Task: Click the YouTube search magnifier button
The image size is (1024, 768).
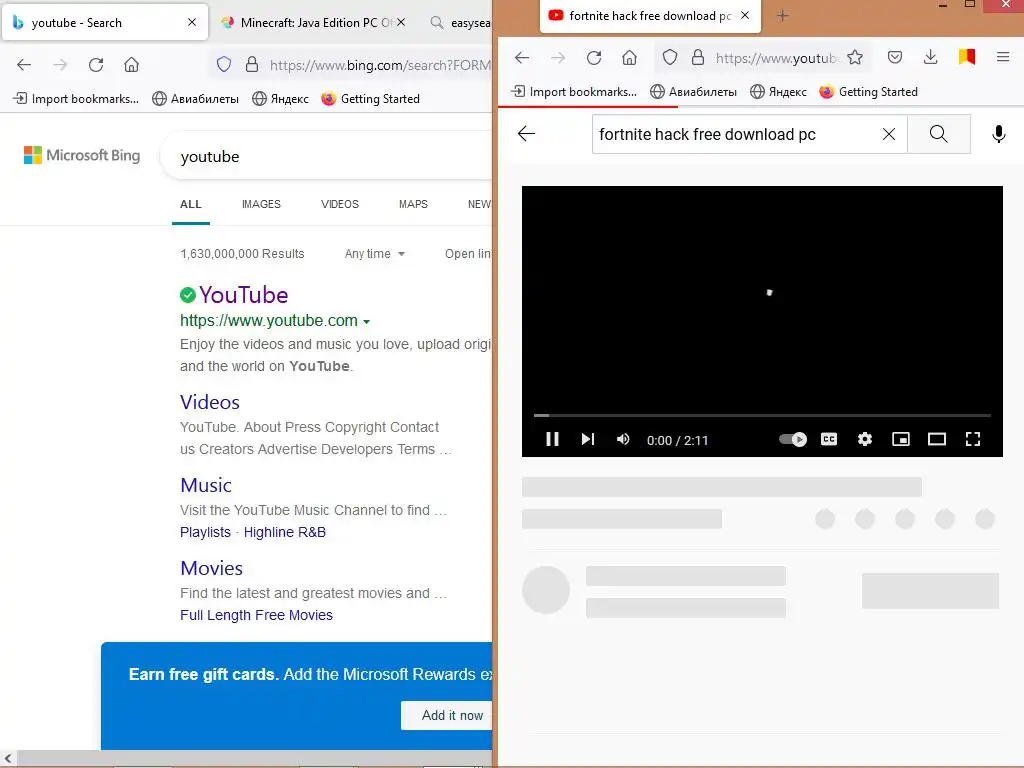Action: click(x=938, y=134)
